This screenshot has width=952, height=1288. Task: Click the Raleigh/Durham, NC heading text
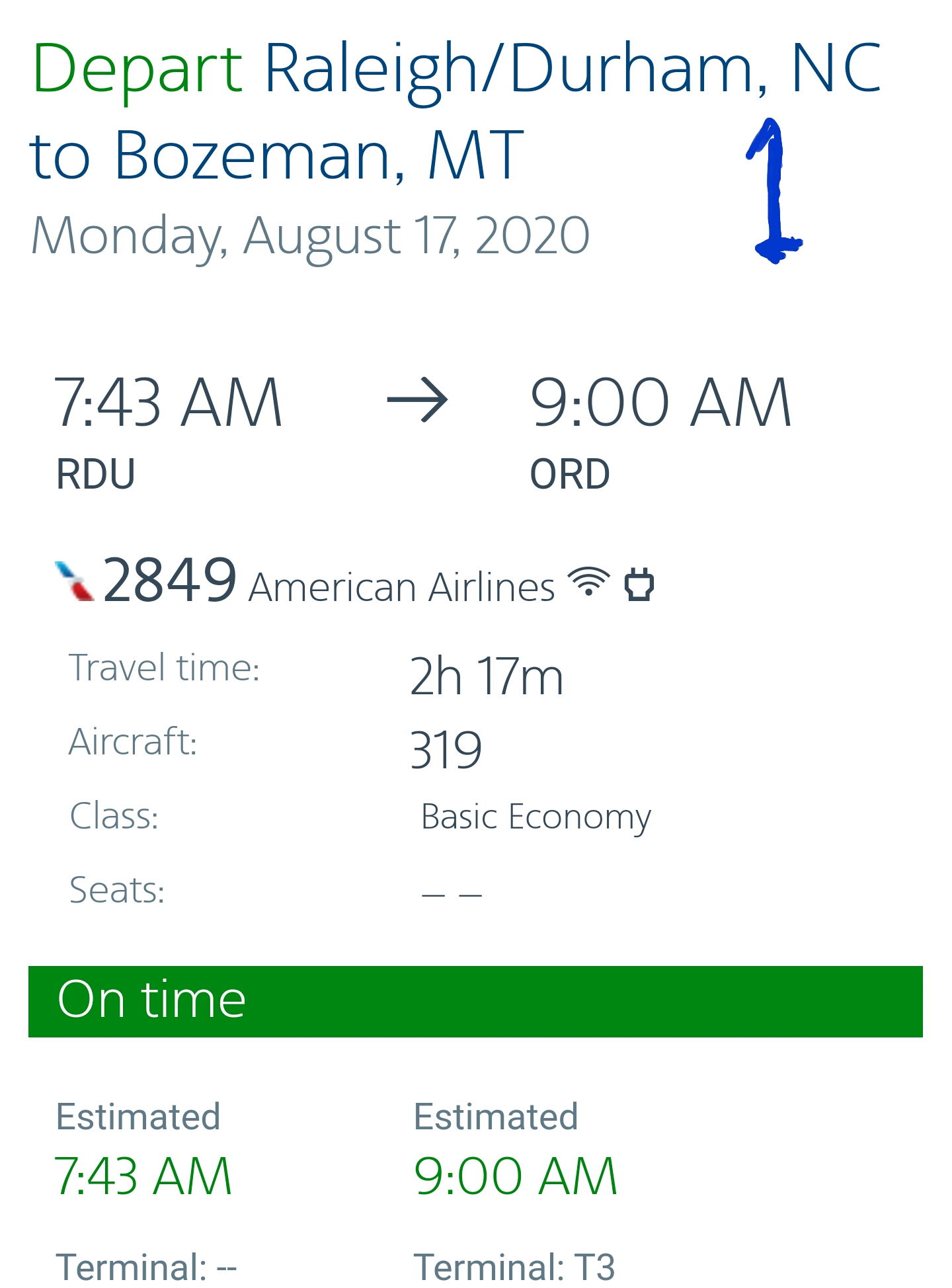pos(573,68)
